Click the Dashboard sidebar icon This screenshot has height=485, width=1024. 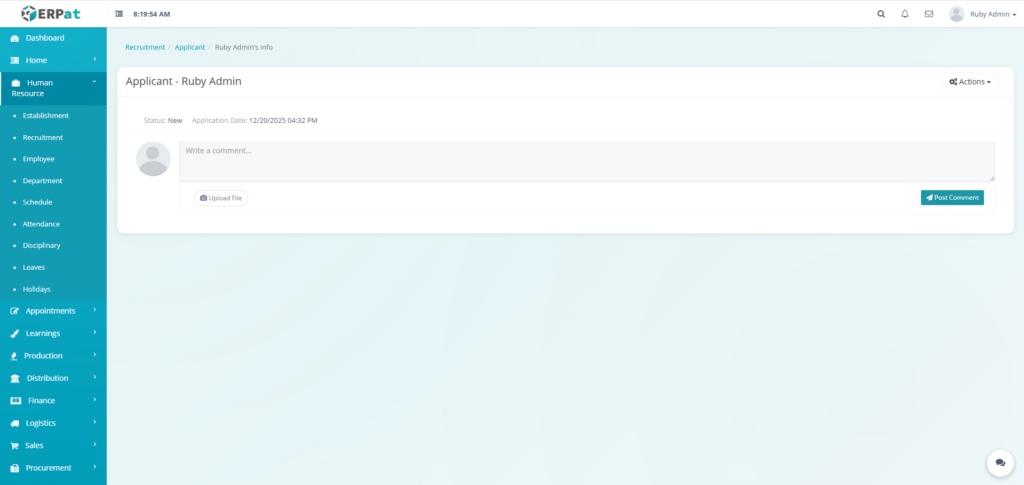[x=15, y=38]
